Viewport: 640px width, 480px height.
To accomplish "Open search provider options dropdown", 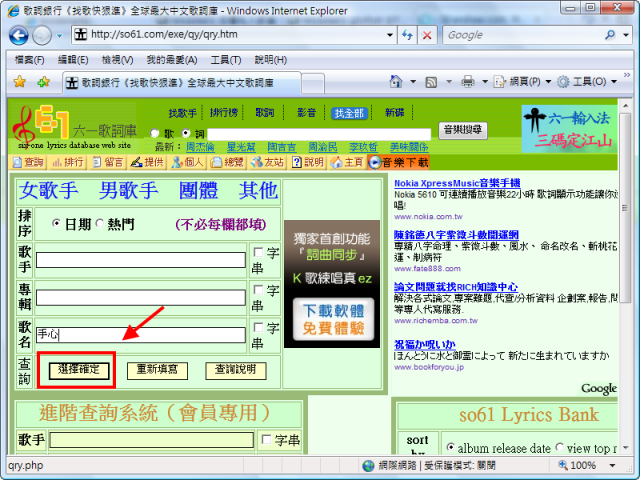I will point(626,35).
